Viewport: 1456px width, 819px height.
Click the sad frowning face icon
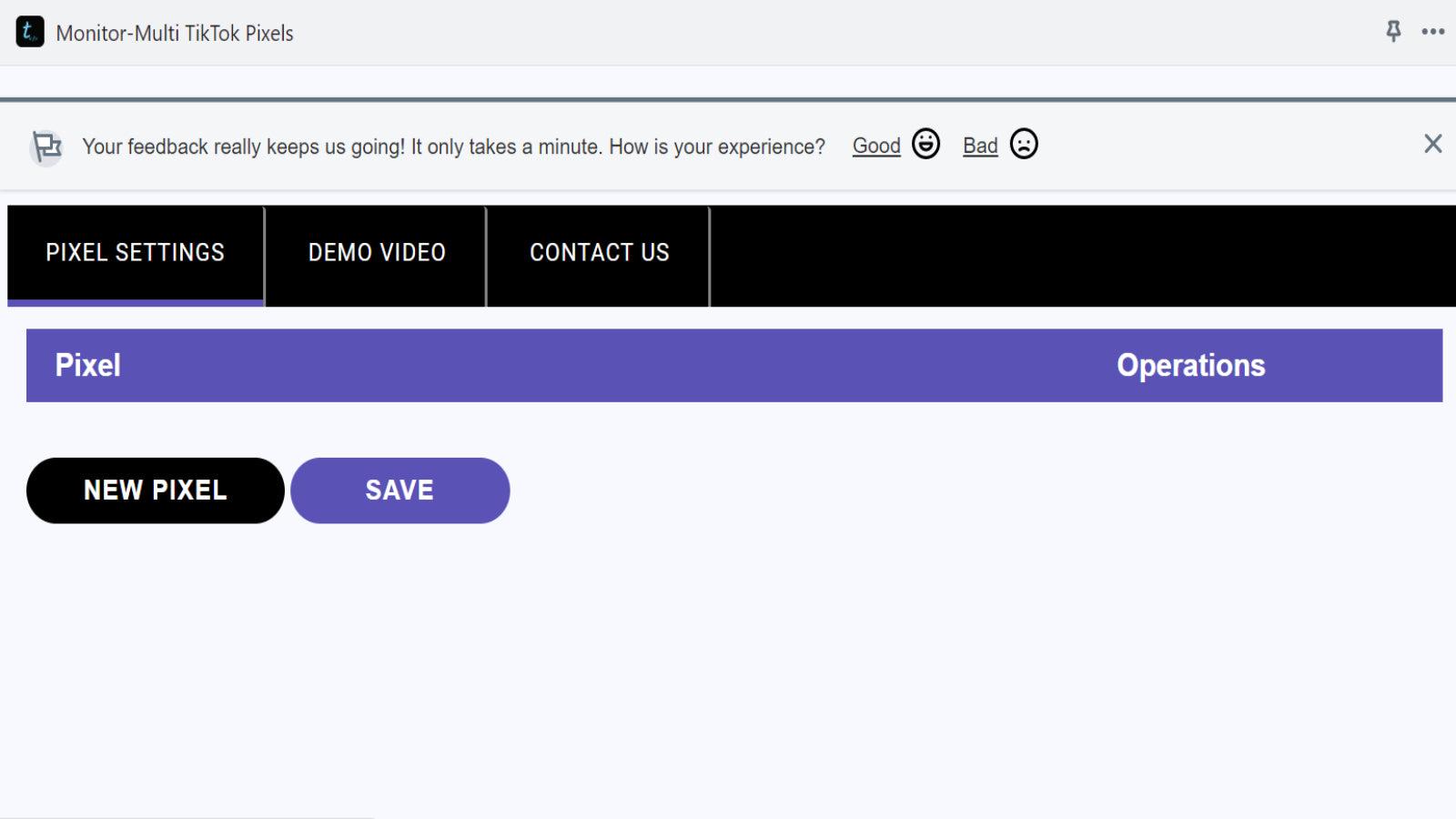[x=1024, y=145]
